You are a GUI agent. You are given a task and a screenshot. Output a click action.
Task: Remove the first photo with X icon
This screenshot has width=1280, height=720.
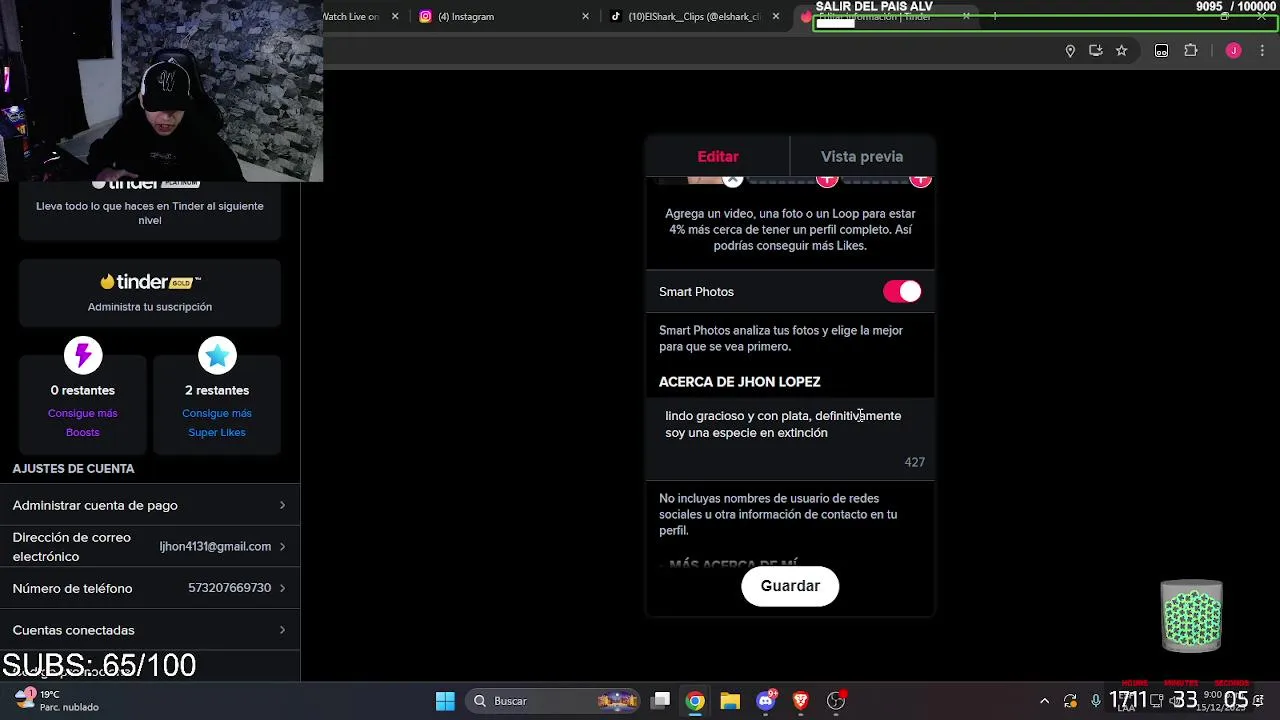click(x=733, y=179)
